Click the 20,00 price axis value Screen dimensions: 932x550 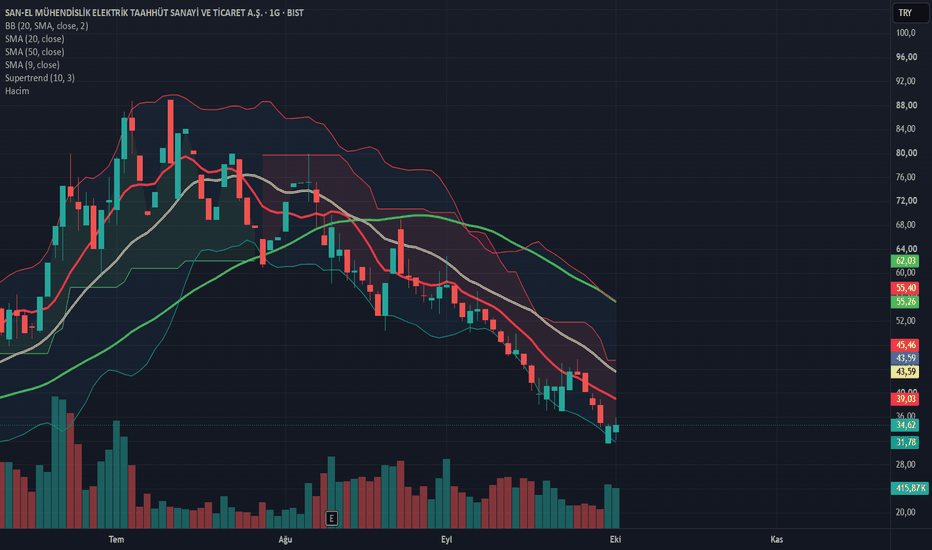point(906,512)
